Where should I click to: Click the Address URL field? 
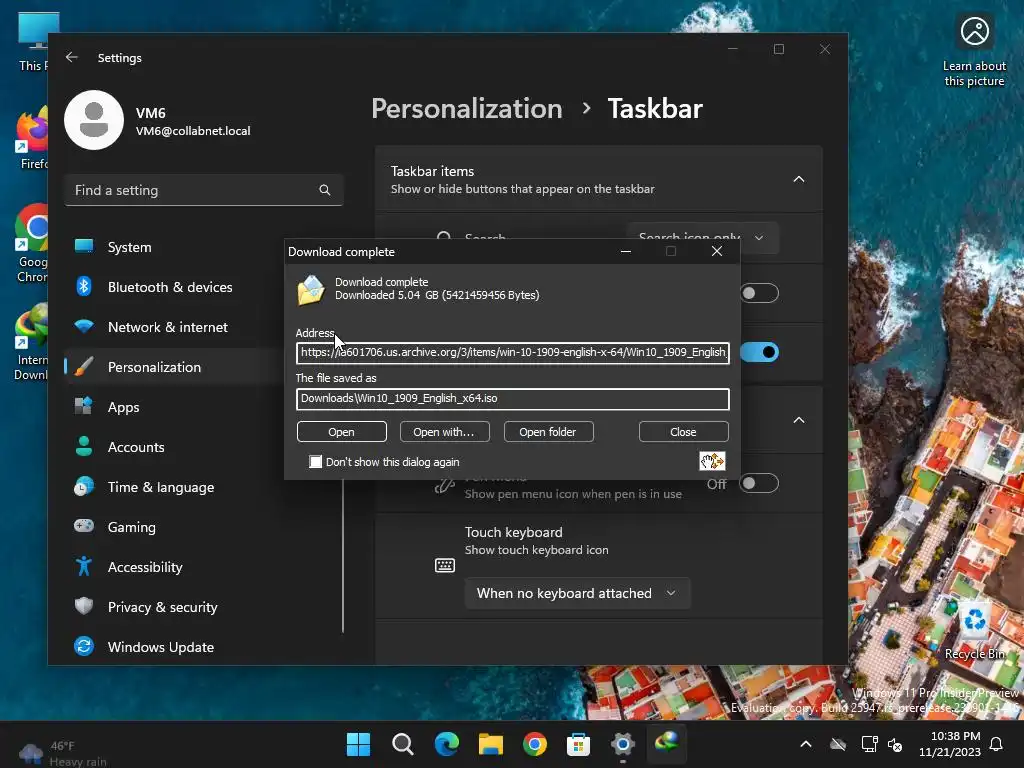513,353
